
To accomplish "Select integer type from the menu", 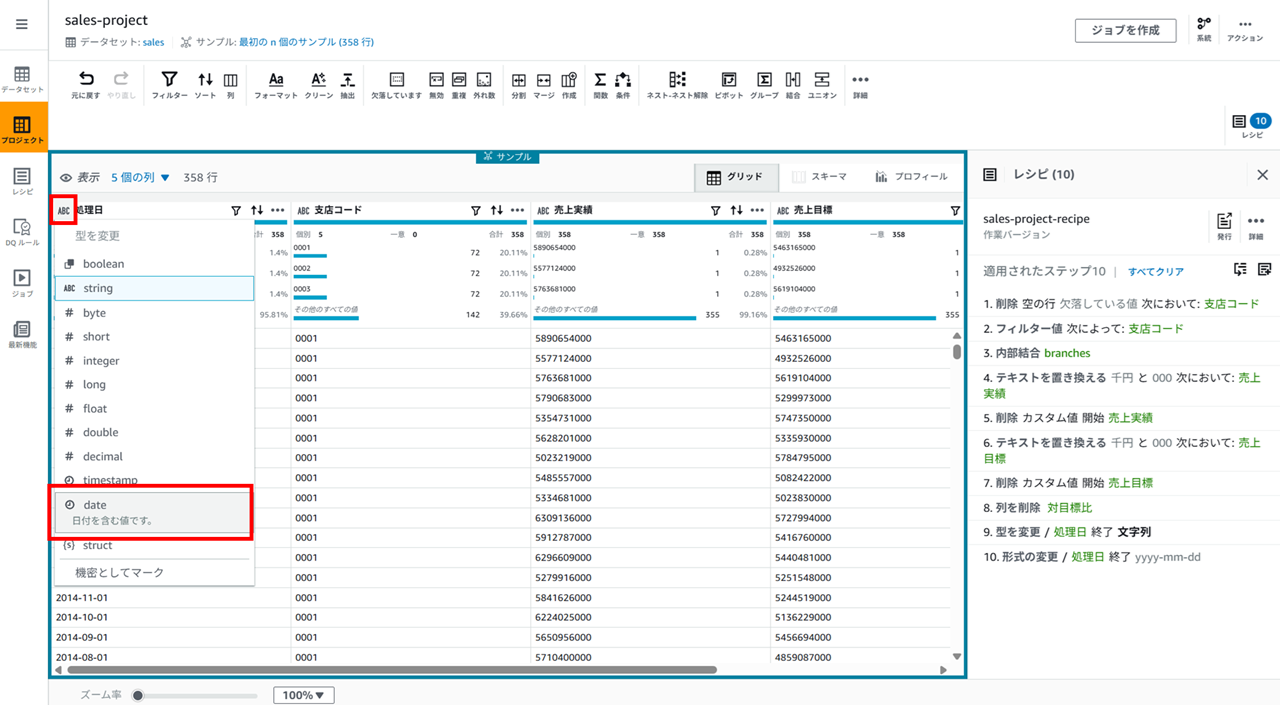I will [x=154, y=360].
